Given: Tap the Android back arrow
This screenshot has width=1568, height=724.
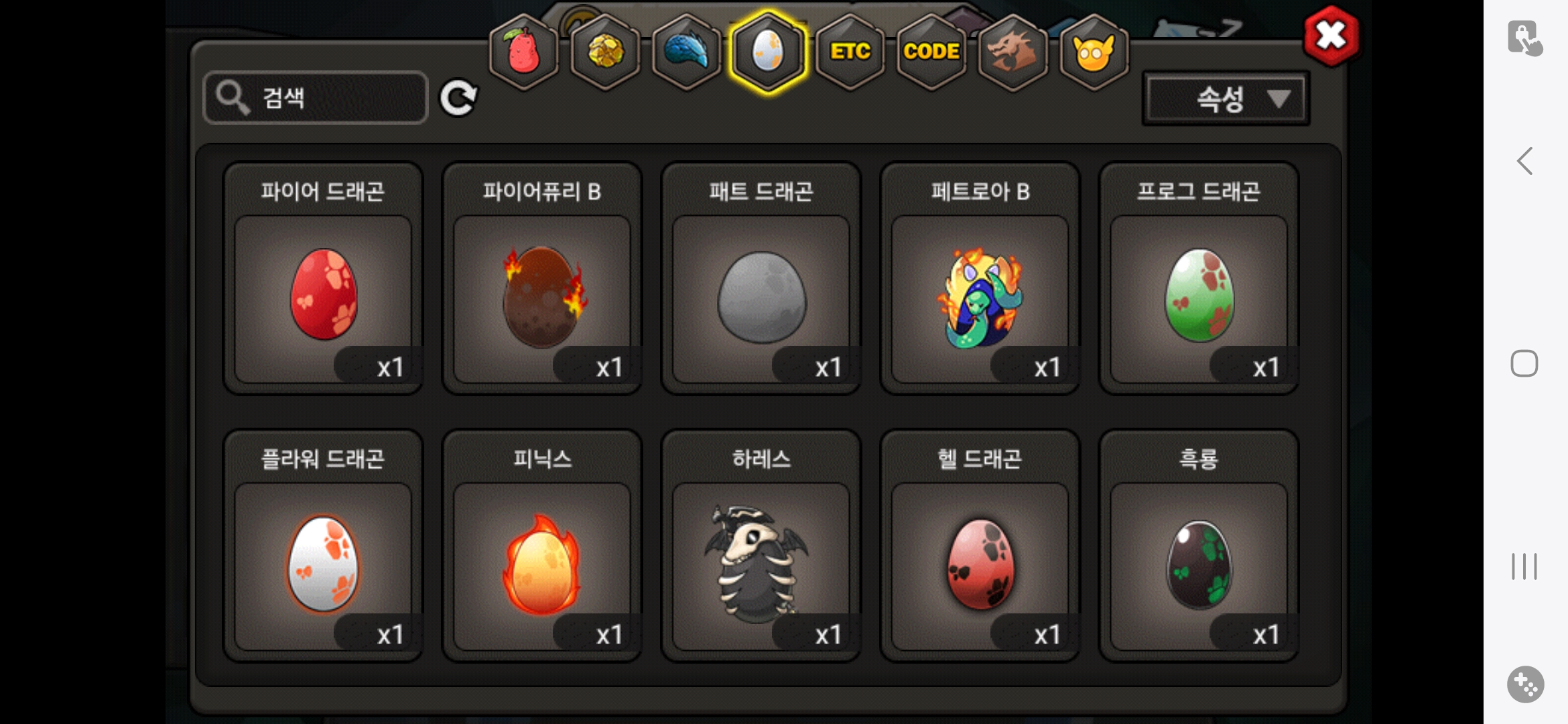Looking at the screenshot, I should pos(1525,161).
